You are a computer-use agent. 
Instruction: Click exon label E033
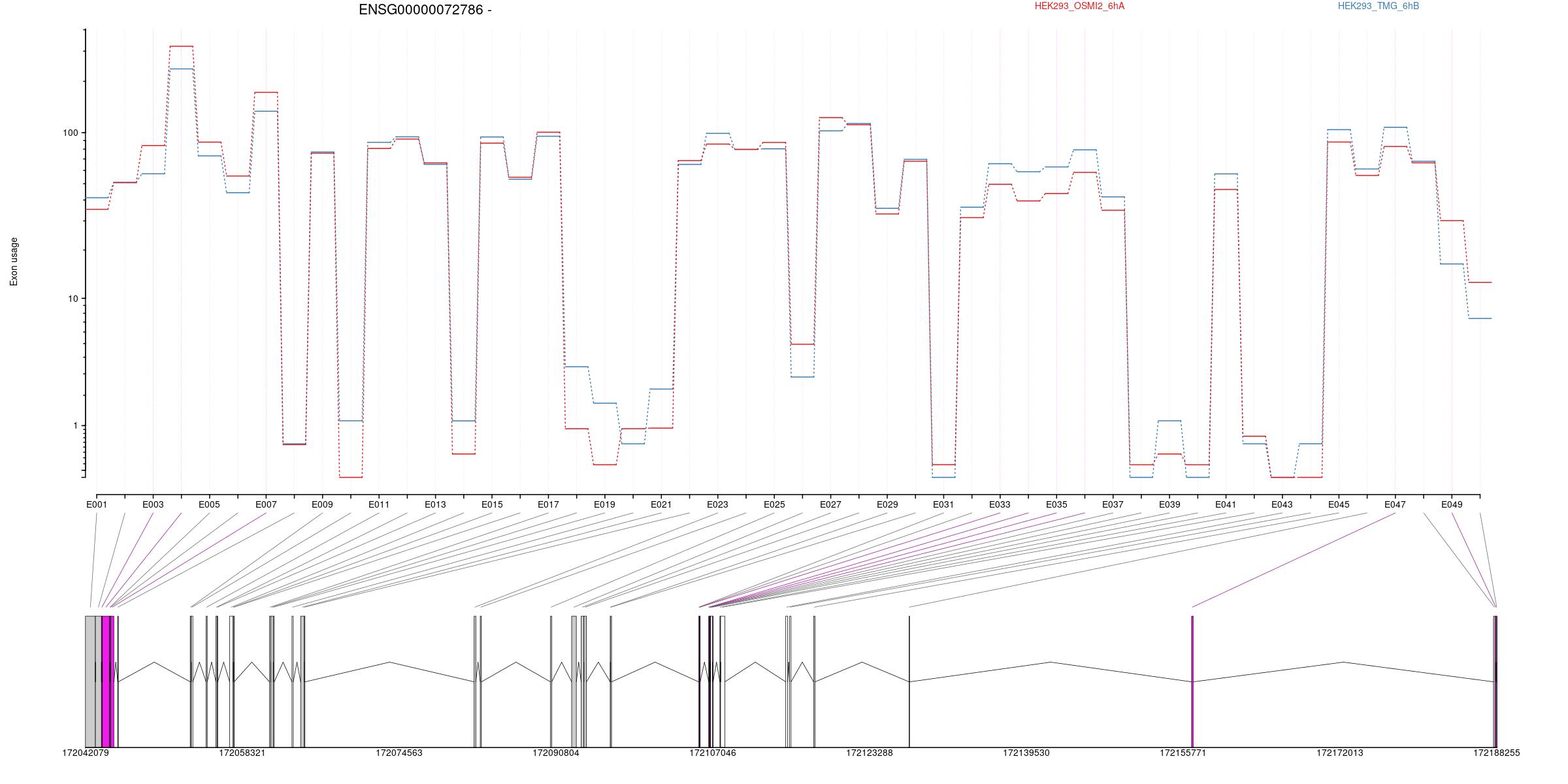1000,504
